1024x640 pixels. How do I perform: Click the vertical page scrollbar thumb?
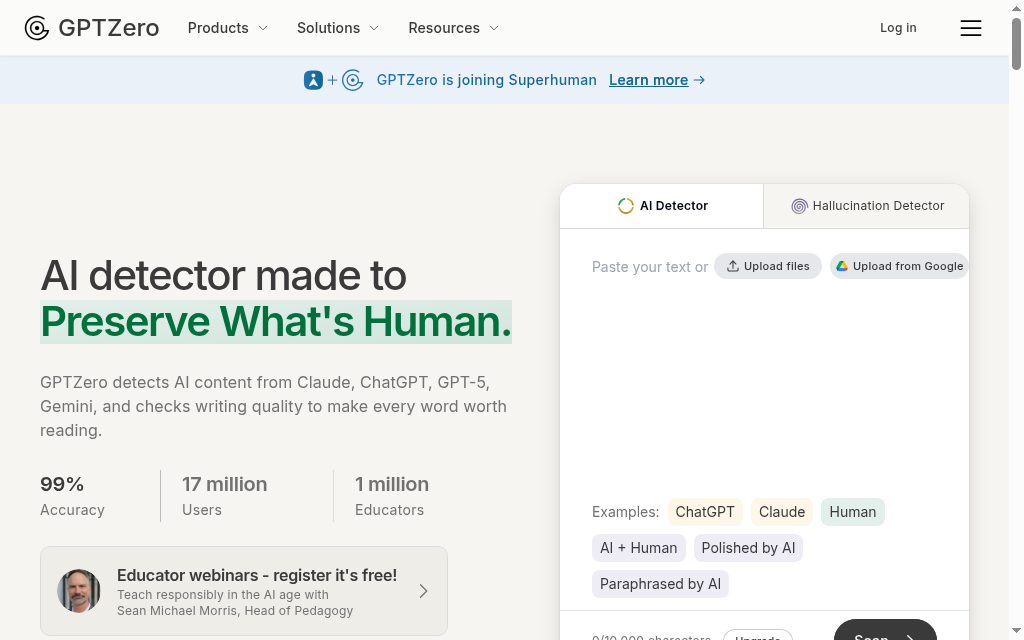pyautogui.click(x=1016, y=43)
